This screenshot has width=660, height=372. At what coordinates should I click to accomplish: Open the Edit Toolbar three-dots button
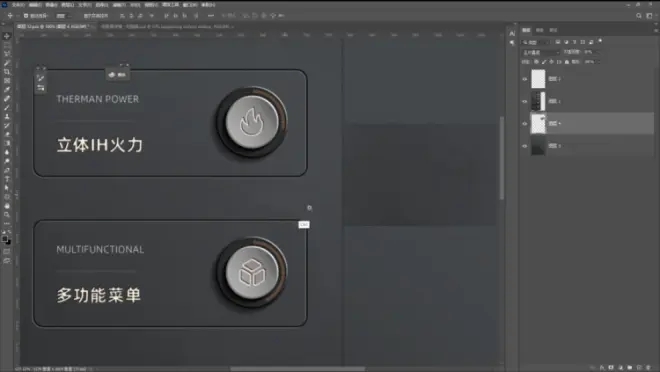click(x=7, y=224)
